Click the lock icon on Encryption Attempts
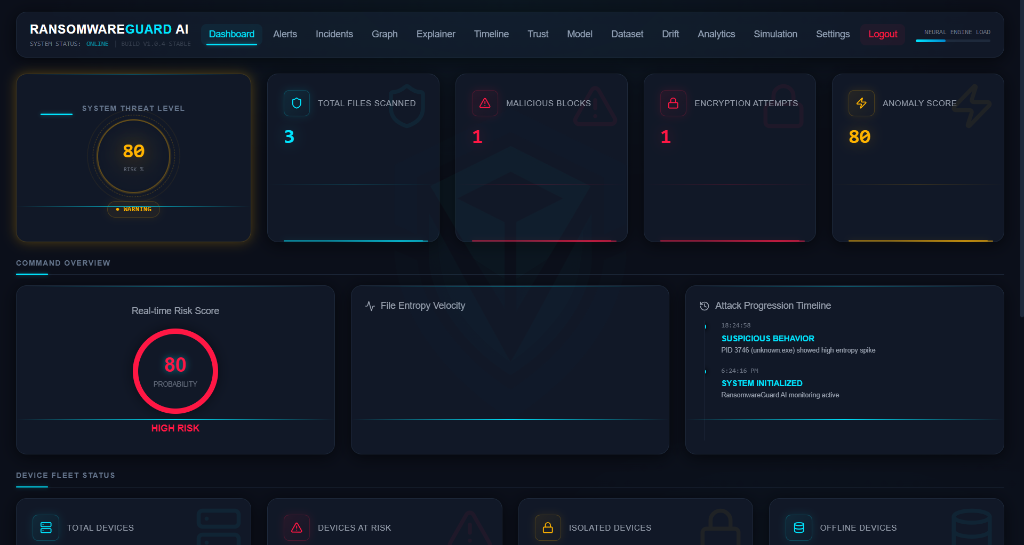Image resolution: width=1024 pixels, height=545 pixels. click(x=673, y=103)
